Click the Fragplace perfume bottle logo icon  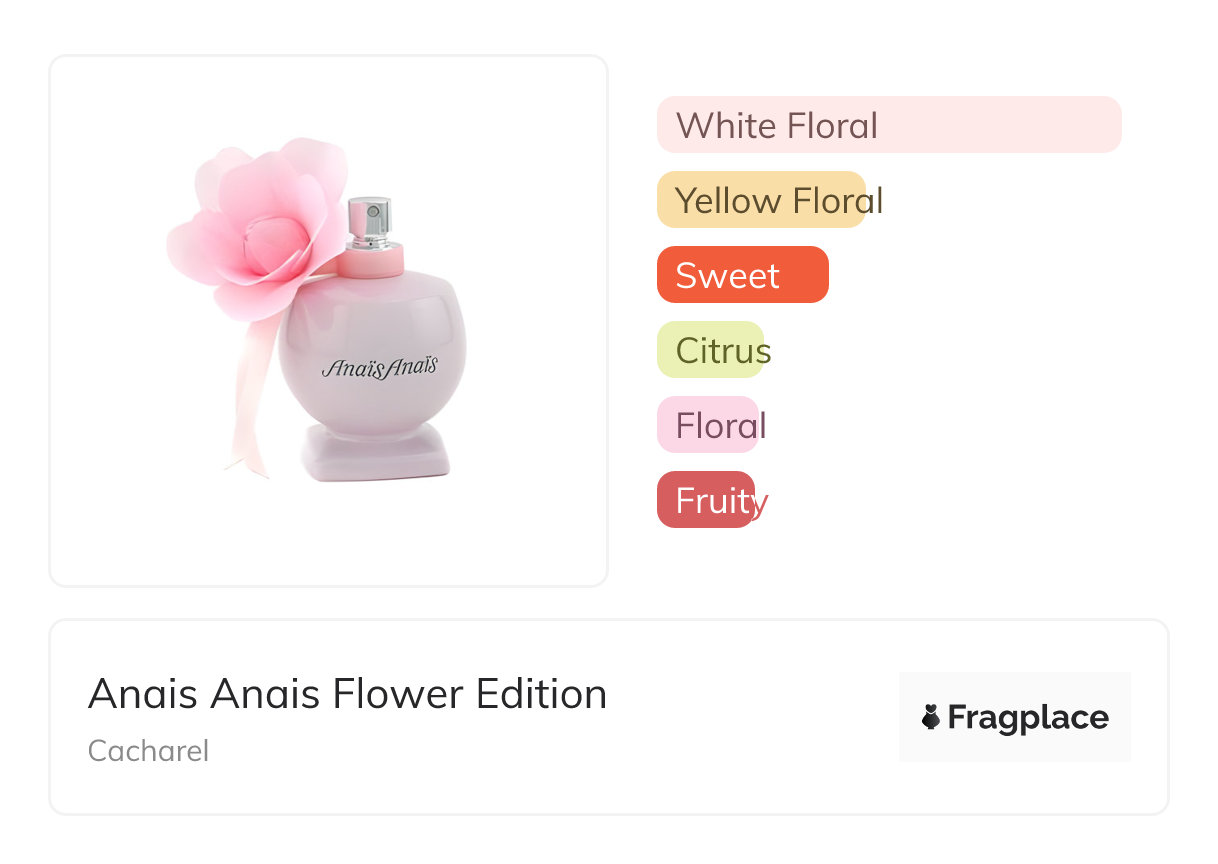pyautogui.click(x=931, y=717)
